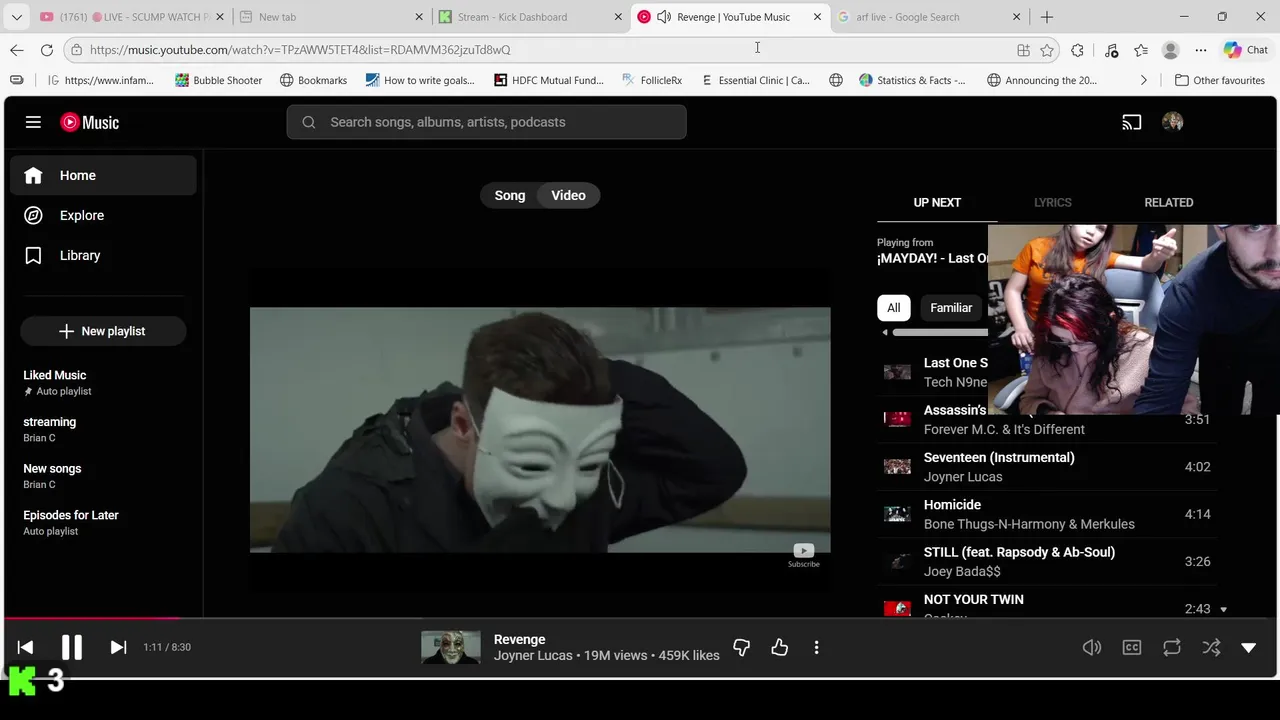Open browser extensions icon
1280x720 pixels.
point(1077,50)
